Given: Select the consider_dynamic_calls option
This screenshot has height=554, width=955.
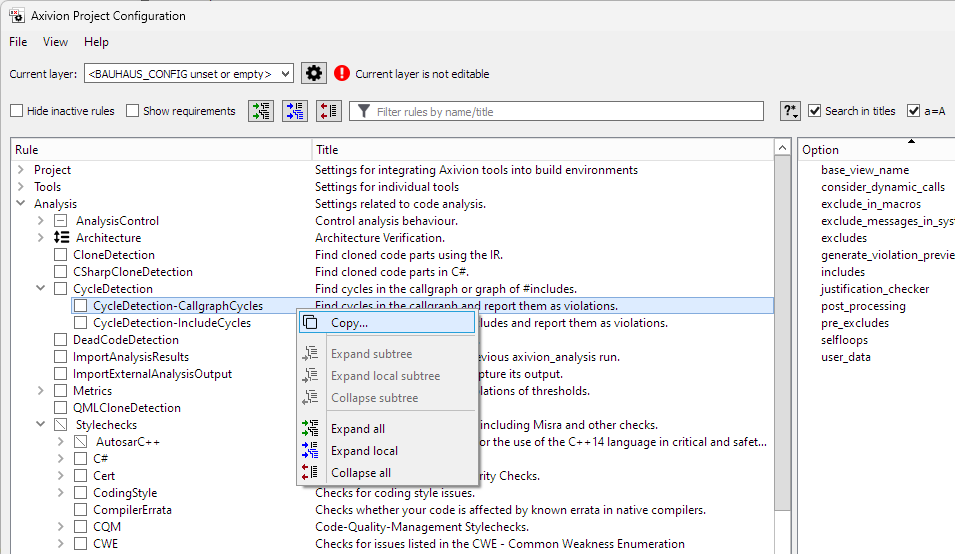Looking at the screenshot, I should [x=883, y=187].
